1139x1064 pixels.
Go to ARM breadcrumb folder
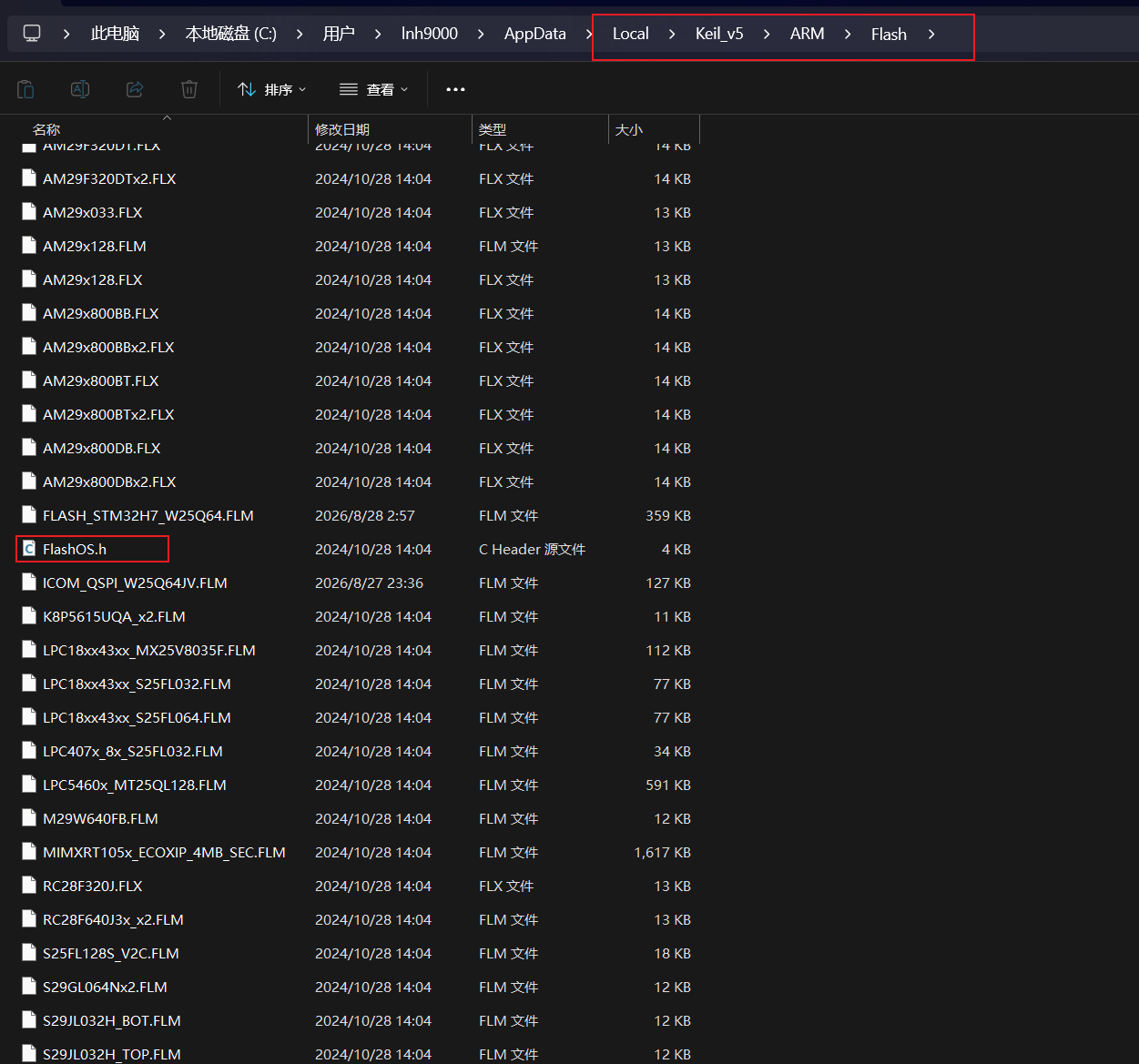pyautogui.click(x=808, y=34)
